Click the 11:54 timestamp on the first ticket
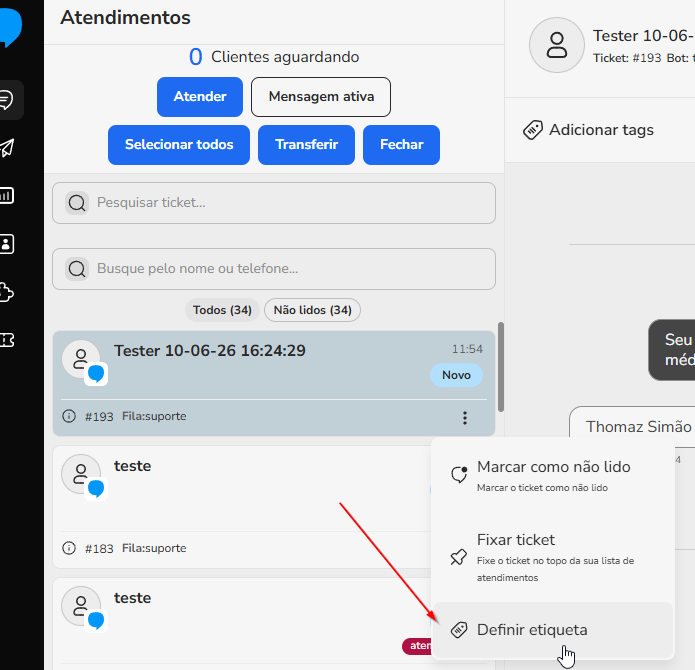Viewport: 695px width, 670px height. click(x=467, y=349)
